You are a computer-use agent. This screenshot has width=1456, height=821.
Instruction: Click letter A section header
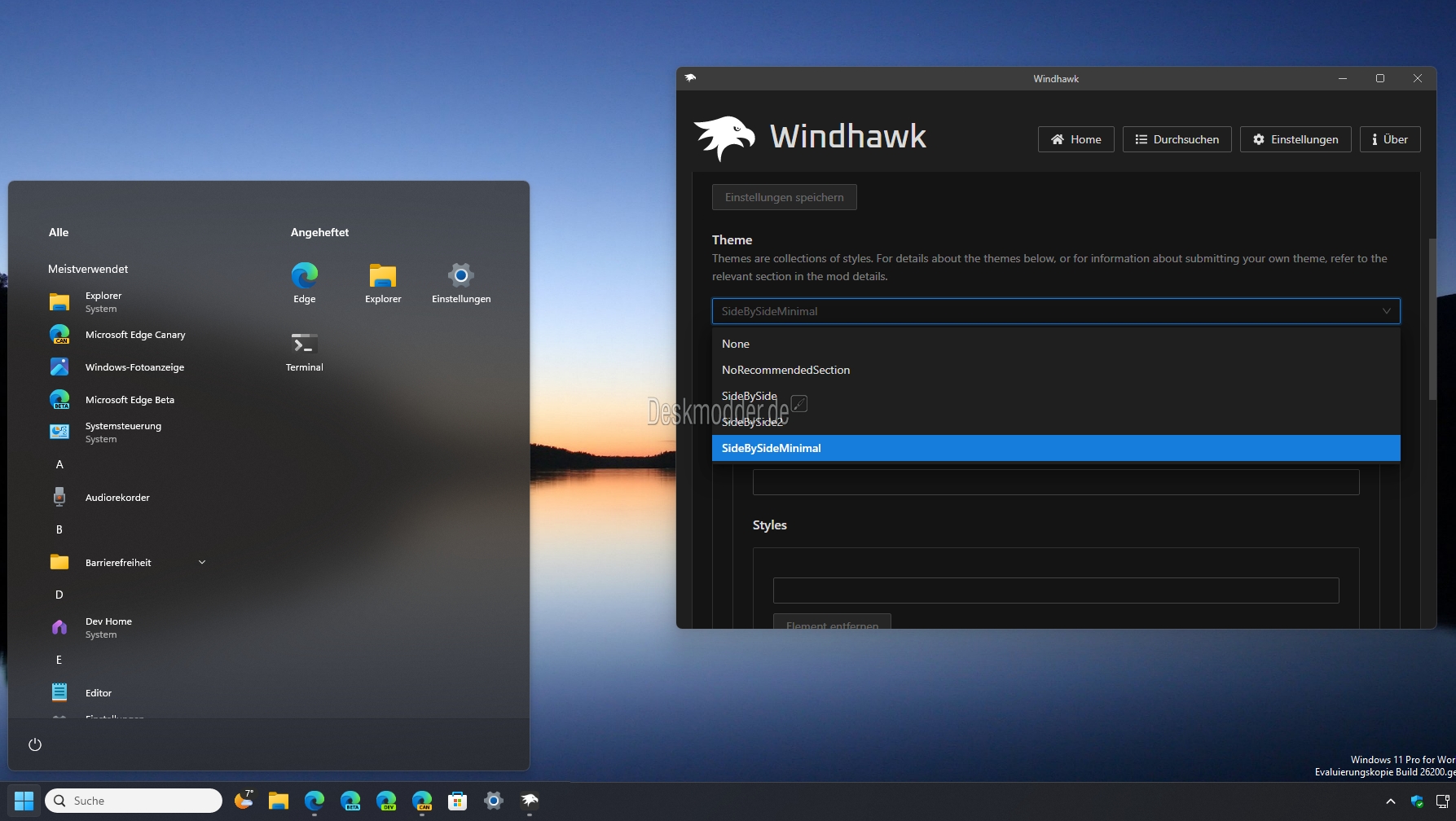click(59, 464)
